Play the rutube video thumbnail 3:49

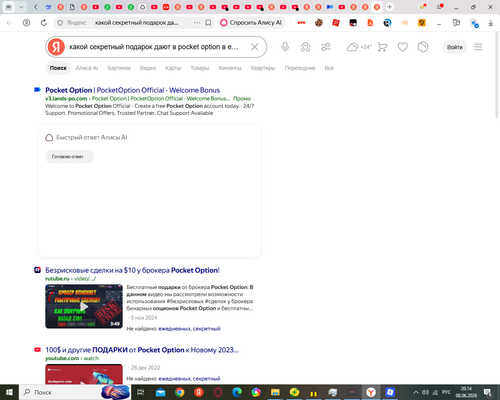(84, 306)
